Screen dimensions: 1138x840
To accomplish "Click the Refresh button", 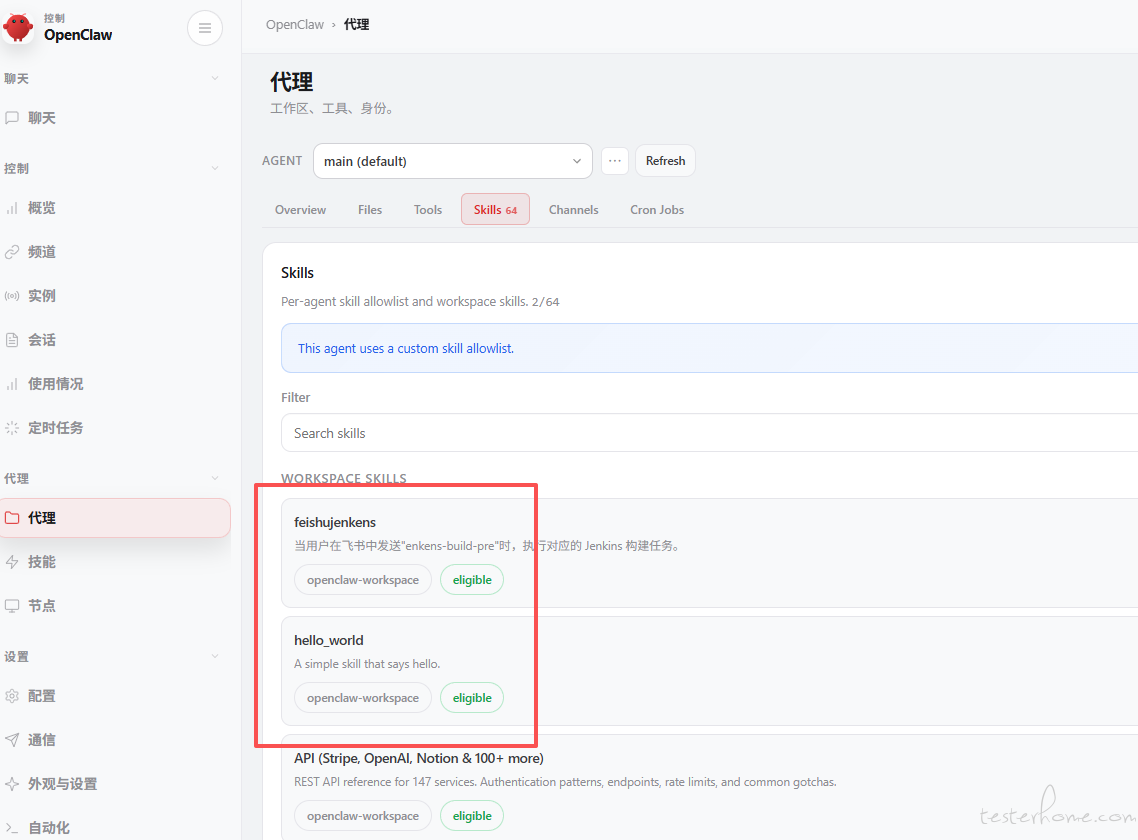I will coord(665,161).
